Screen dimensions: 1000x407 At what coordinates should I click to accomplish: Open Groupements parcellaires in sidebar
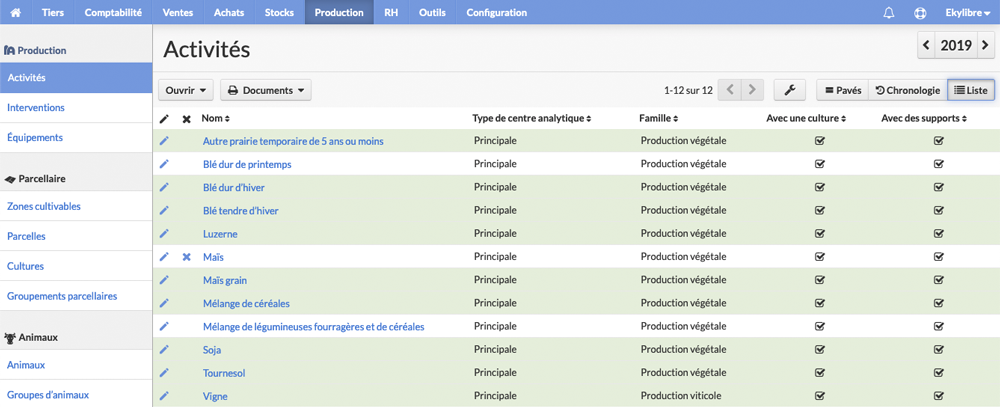pos(76,296)
